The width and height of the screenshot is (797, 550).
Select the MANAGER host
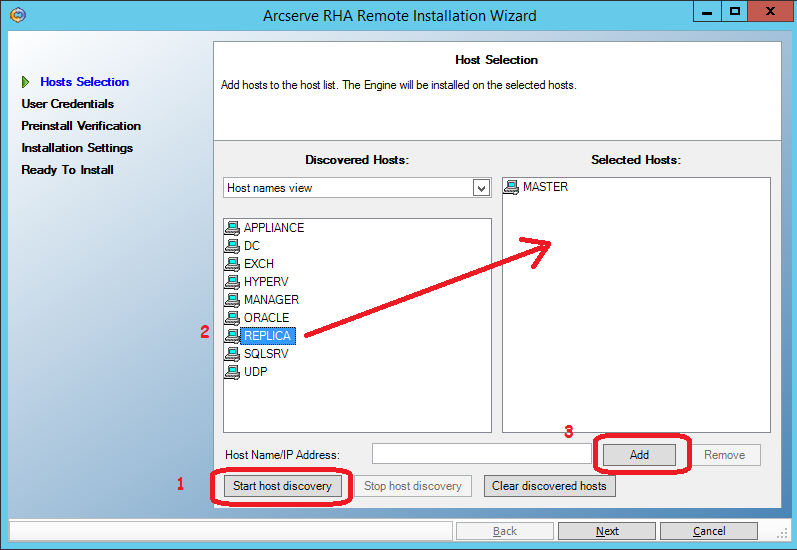point(271,300)
